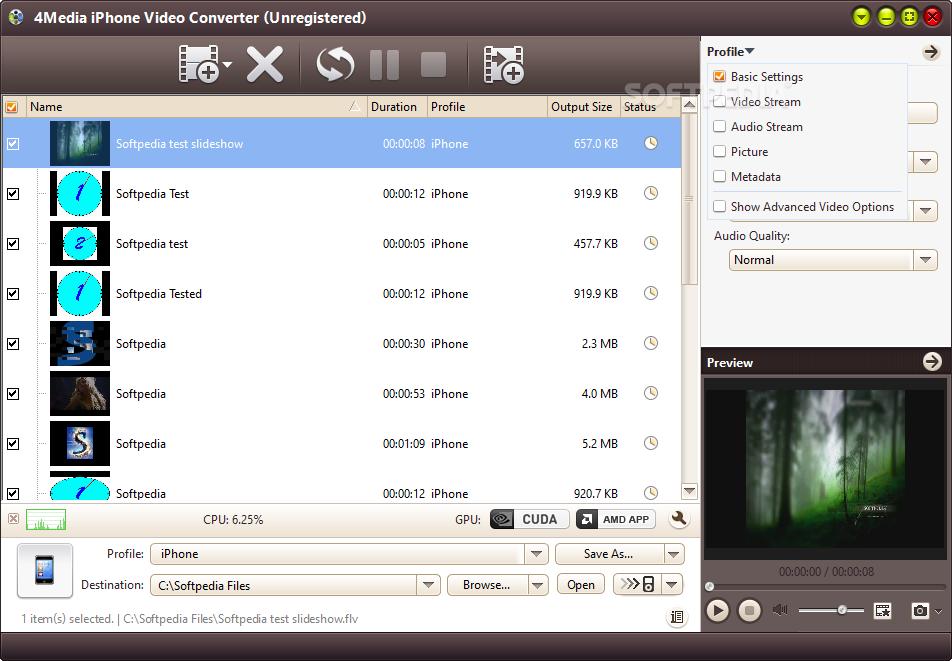Sort list by Name column header
The width and height of the screenshot is (952, 661).
197,107
